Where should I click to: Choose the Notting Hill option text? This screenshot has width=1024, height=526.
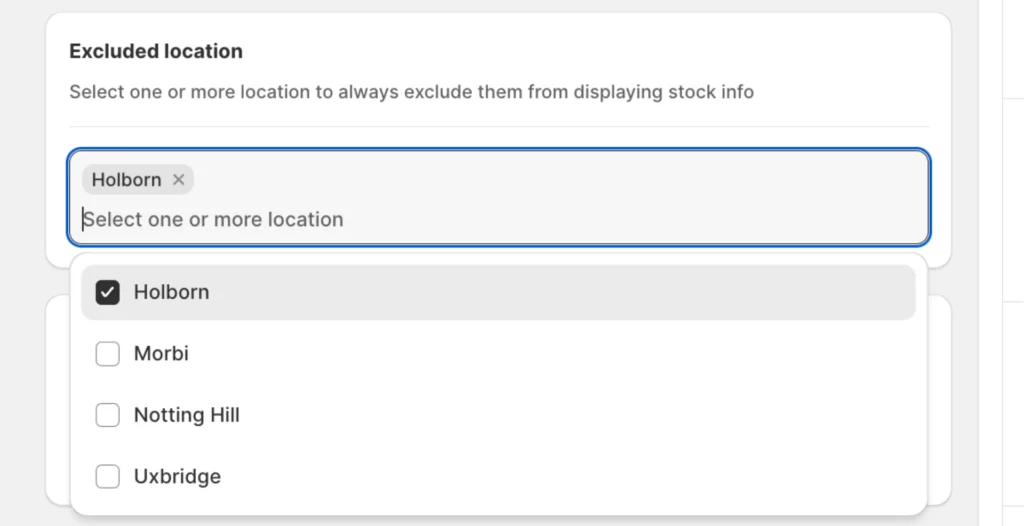point(186,415)
